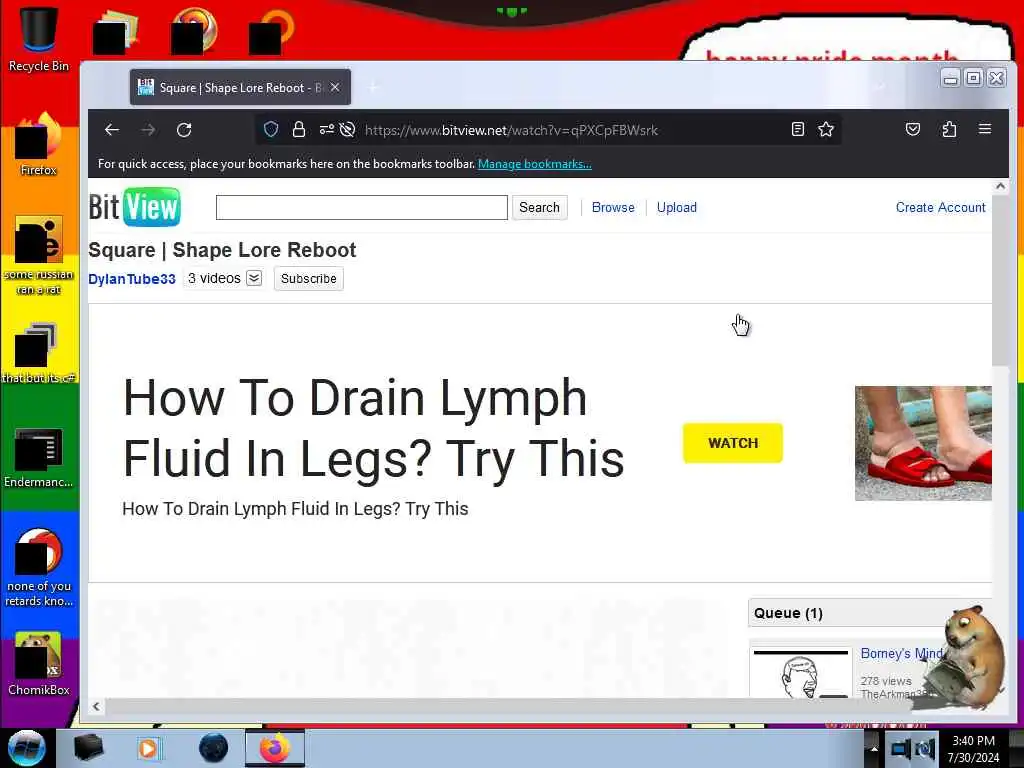Open the Recycle Bin desktop icon
This screenshot has height=768, width=1024.
pos(39,39)
